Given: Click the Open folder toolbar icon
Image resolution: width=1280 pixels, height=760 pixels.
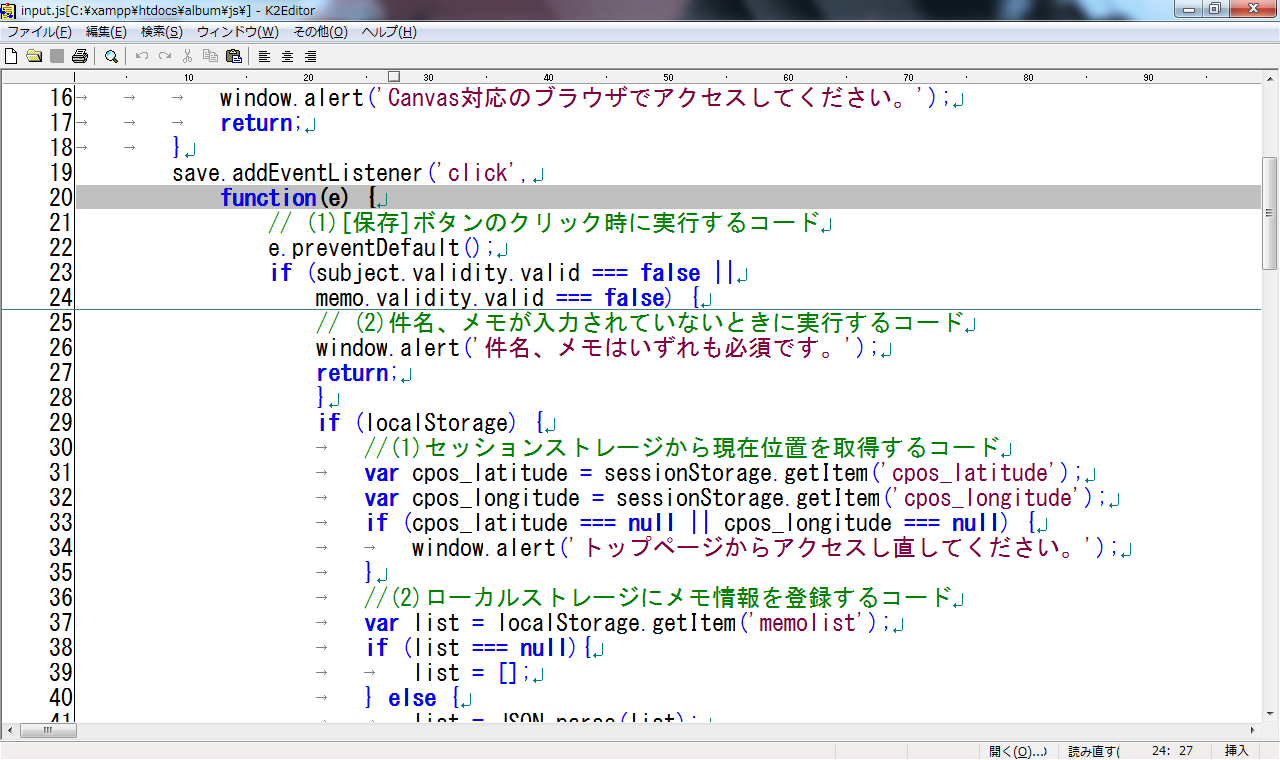Looking at the screenshot, I should pyautogui.click(x=34, y=56).
